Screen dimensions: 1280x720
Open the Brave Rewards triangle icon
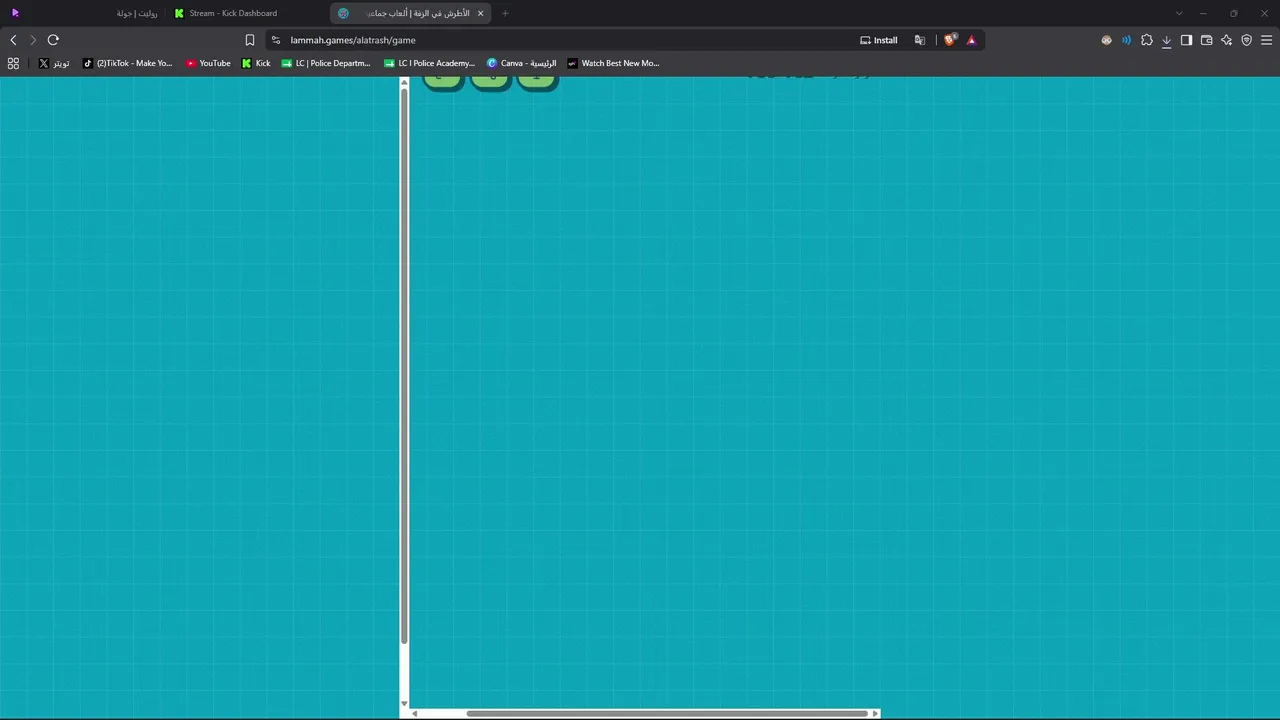(971, 40)
